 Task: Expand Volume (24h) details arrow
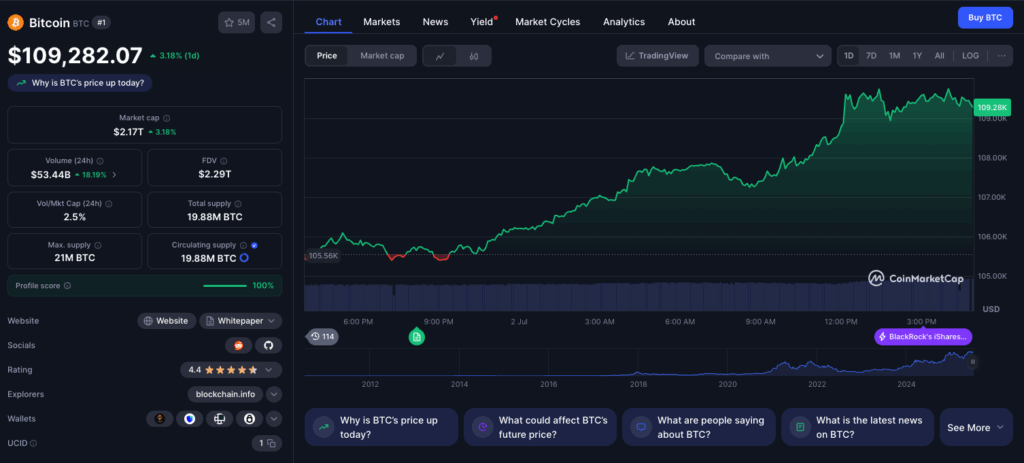coord(115,174)
